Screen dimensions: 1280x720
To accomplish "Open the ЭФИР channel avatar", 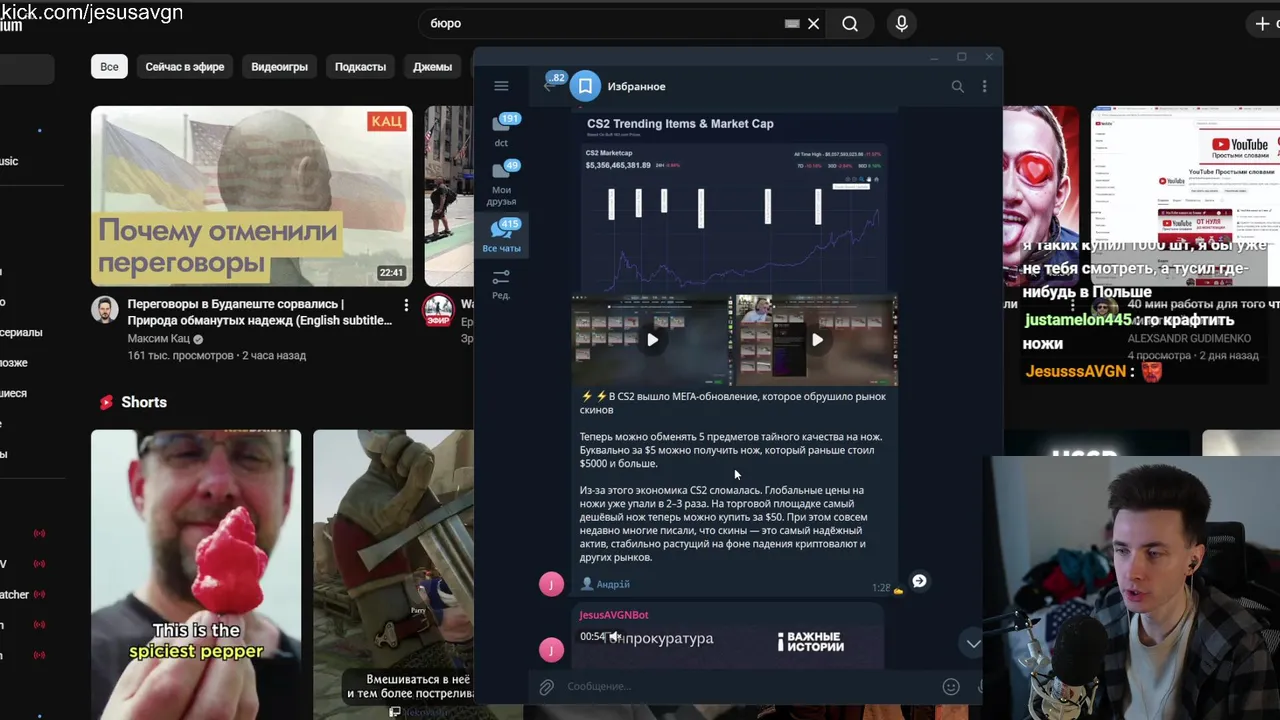I will (x=438, y=310).
